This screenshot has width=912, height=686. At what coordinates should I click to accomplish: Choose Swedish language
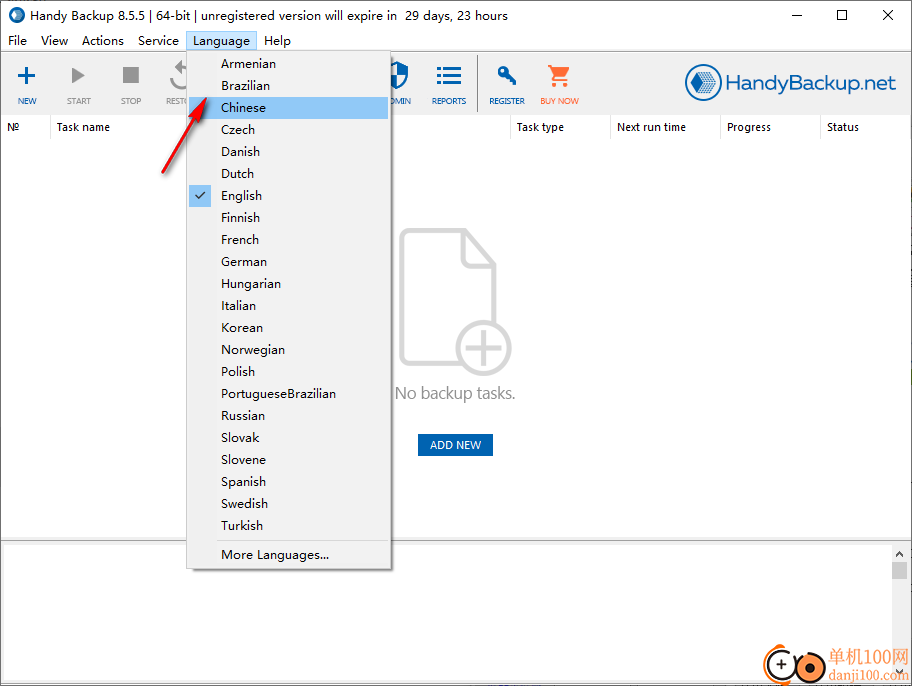coord(288,504)
